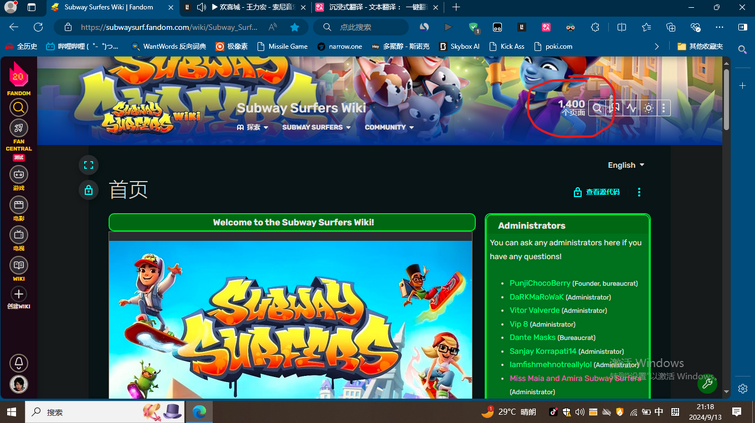Click the wiki header search icon

[597, 108]
